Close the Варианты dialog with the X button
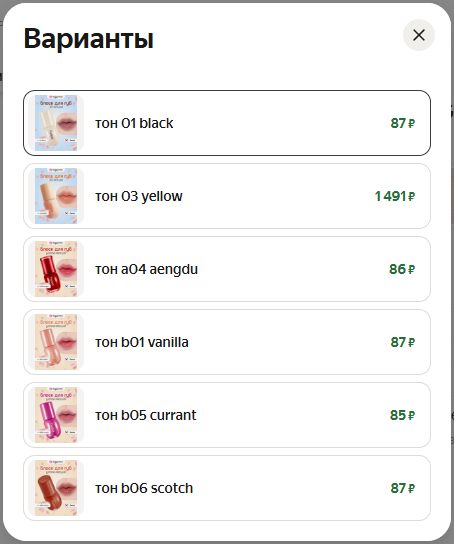The width and height of the screenshot is (454, 544). (419, 35)
